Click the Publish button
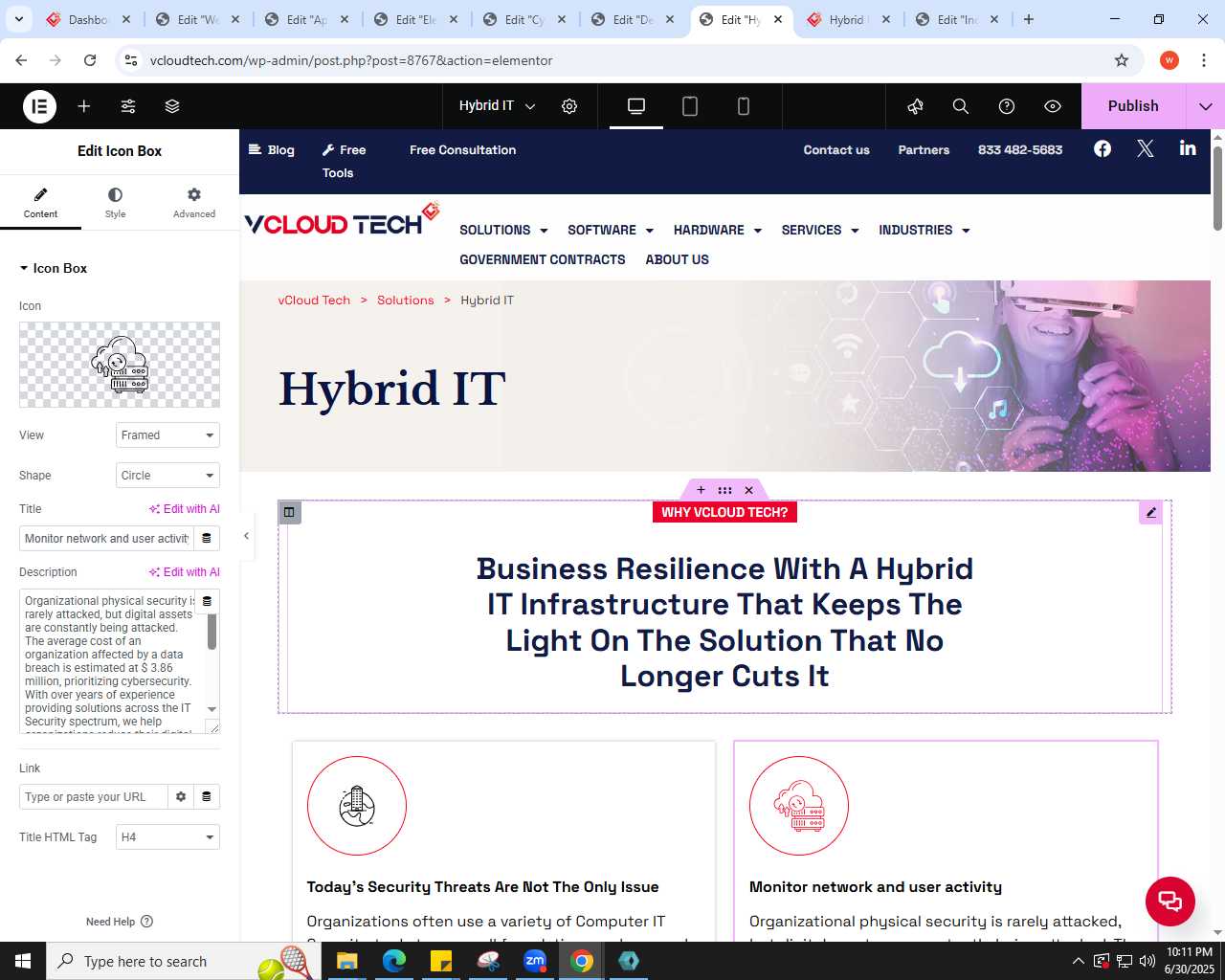Image resolution: width=1225 pixels, height=980 pixels. point(1133,106)
